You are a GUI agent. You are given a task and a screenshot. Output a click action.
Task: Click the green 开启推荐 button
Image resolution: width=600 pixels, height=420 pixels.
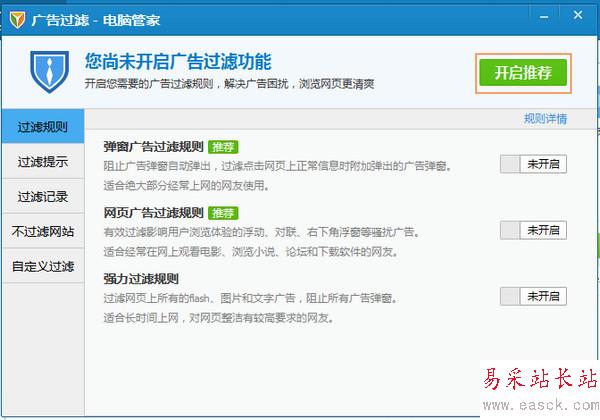pos(523,73)
